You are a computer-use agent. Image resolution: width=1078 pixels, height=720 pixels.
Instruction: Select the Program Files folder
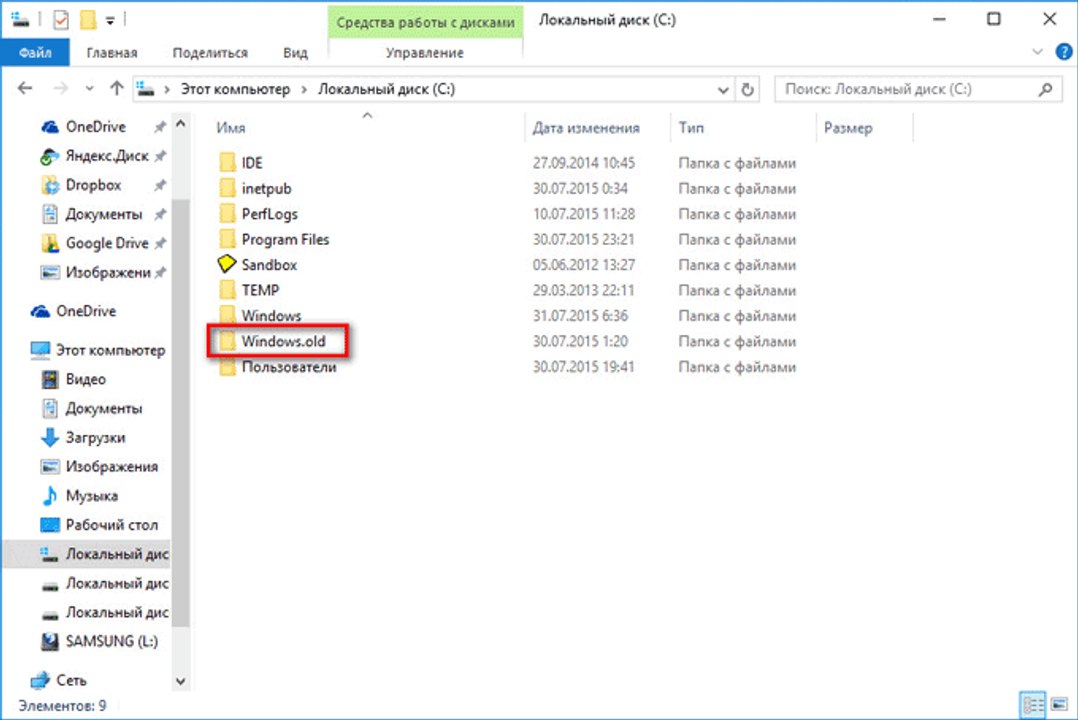click(x=285, y=239)
